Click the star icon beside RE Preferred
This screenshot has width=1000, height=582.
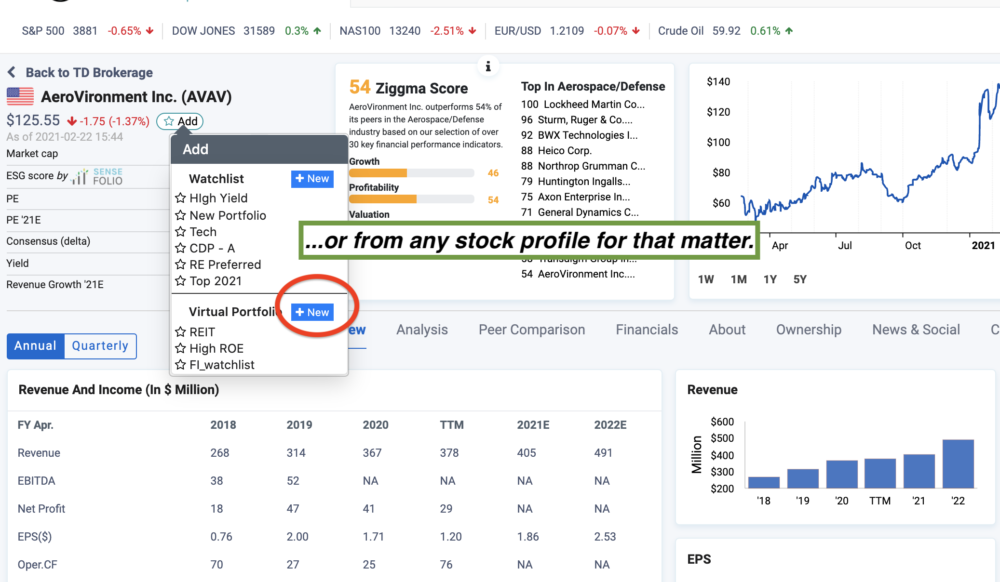tap(180, 265)
